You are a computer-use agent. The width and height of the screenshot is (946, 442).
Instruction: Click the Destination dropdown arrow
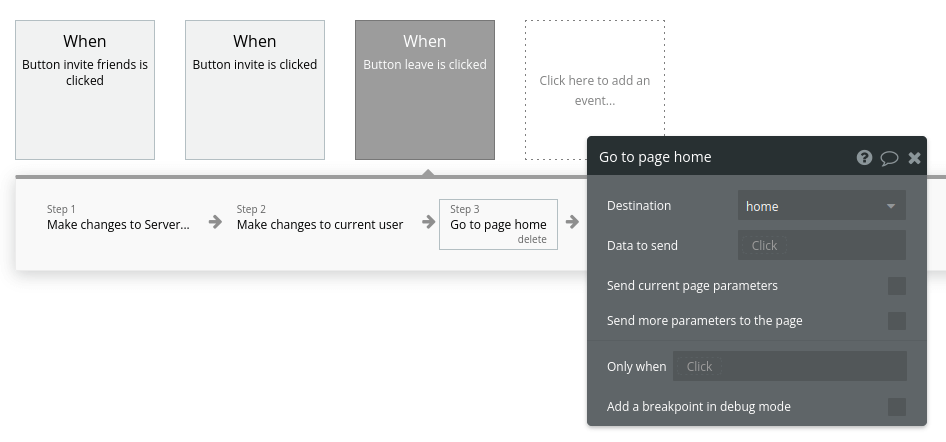point(890,207)
